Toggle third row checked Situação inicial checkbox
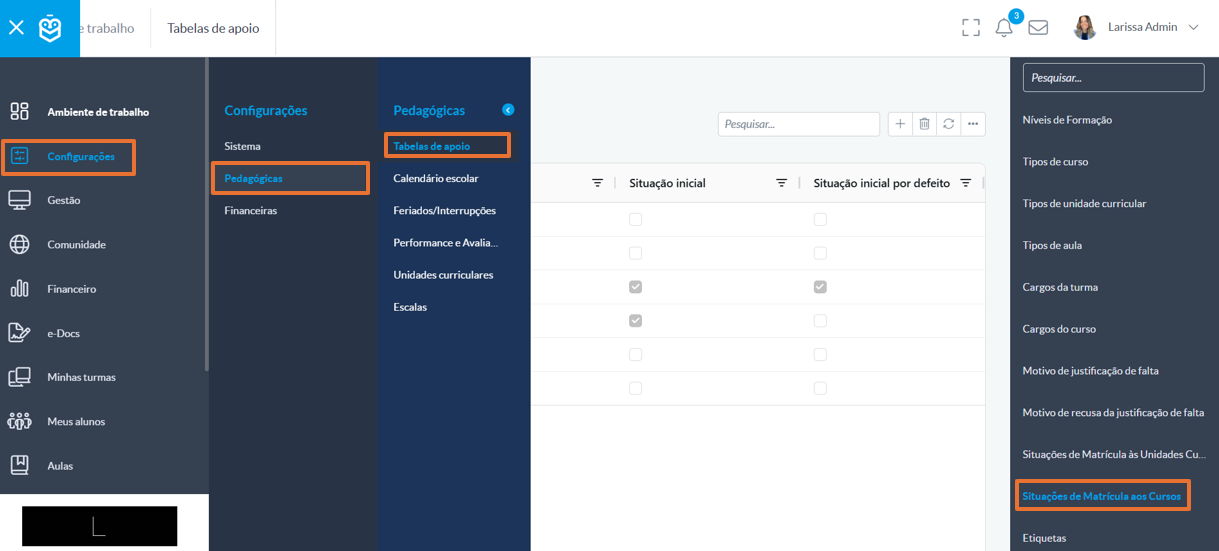This screenshot has height=551, width=1219. [x=635, y=287]
